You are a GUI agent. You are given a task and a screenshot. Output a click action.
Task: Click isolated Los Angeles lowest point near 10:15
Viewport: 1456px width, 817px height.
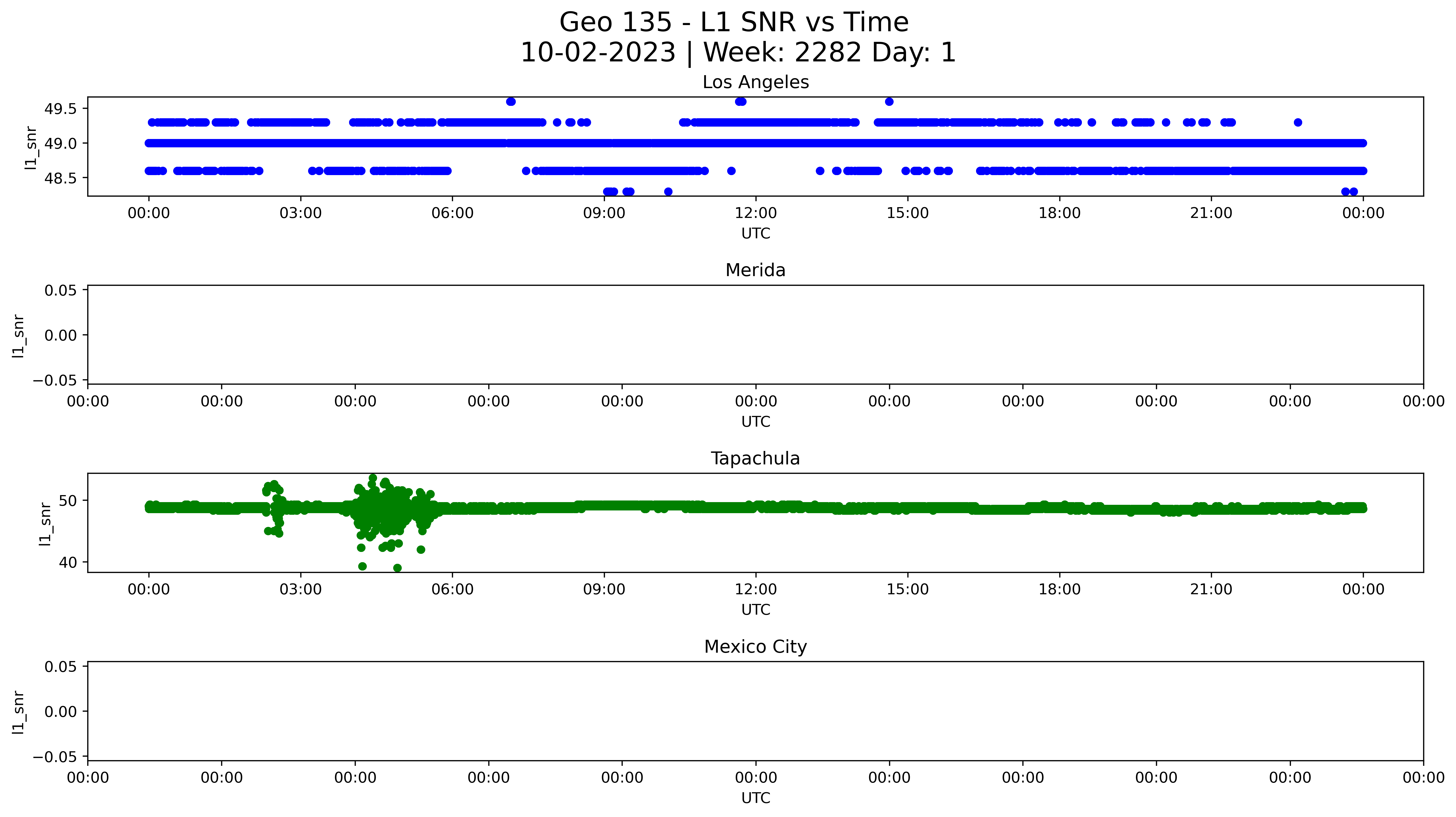coord(668,192)
